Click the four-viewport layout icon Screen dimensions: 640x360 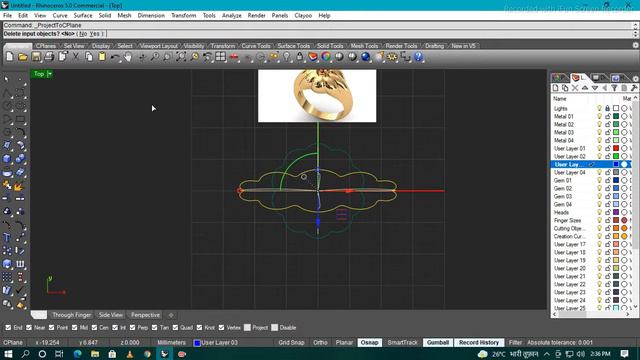(220, 57)
